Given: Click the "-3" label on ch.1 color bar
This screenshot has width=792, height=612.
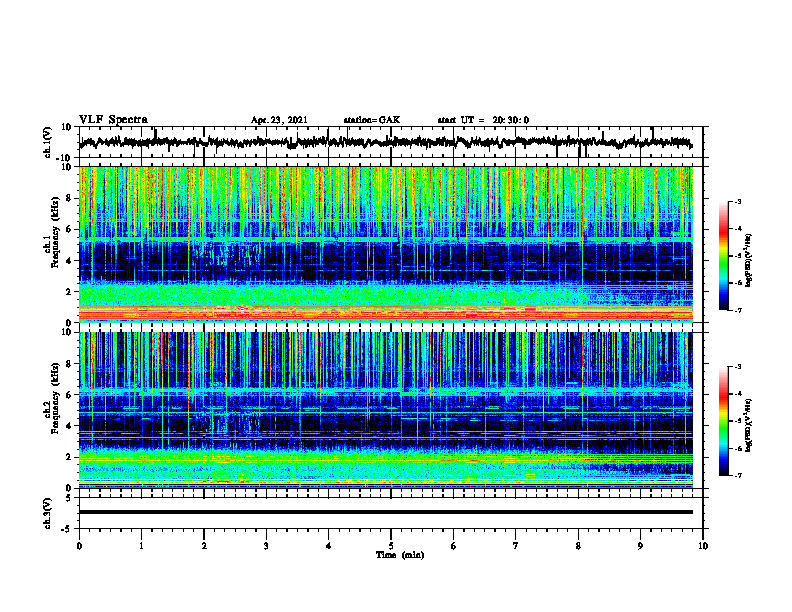Looking at the screenshot, I should coord(738,201).
